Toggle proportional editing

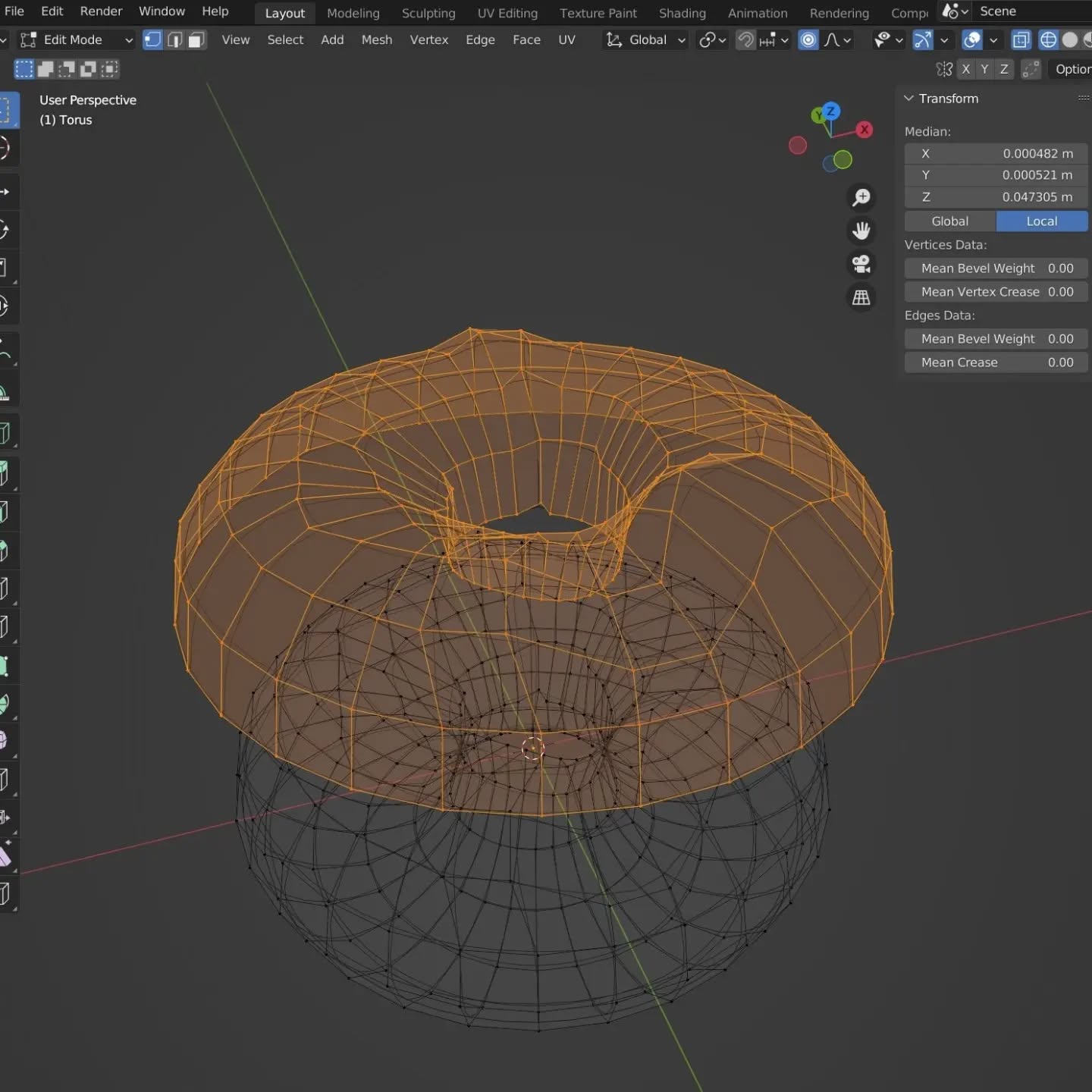[x=808, y=40]
